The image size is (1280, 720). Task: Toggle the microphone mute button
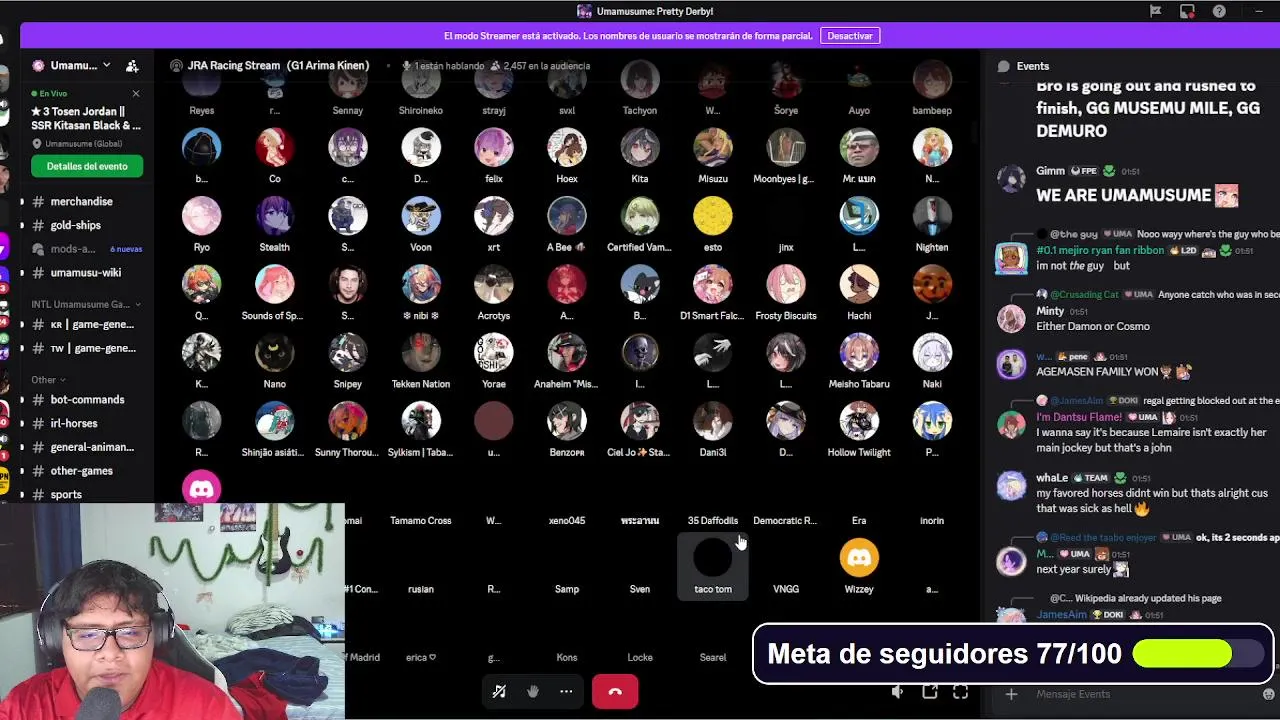(x=499, y=691)
